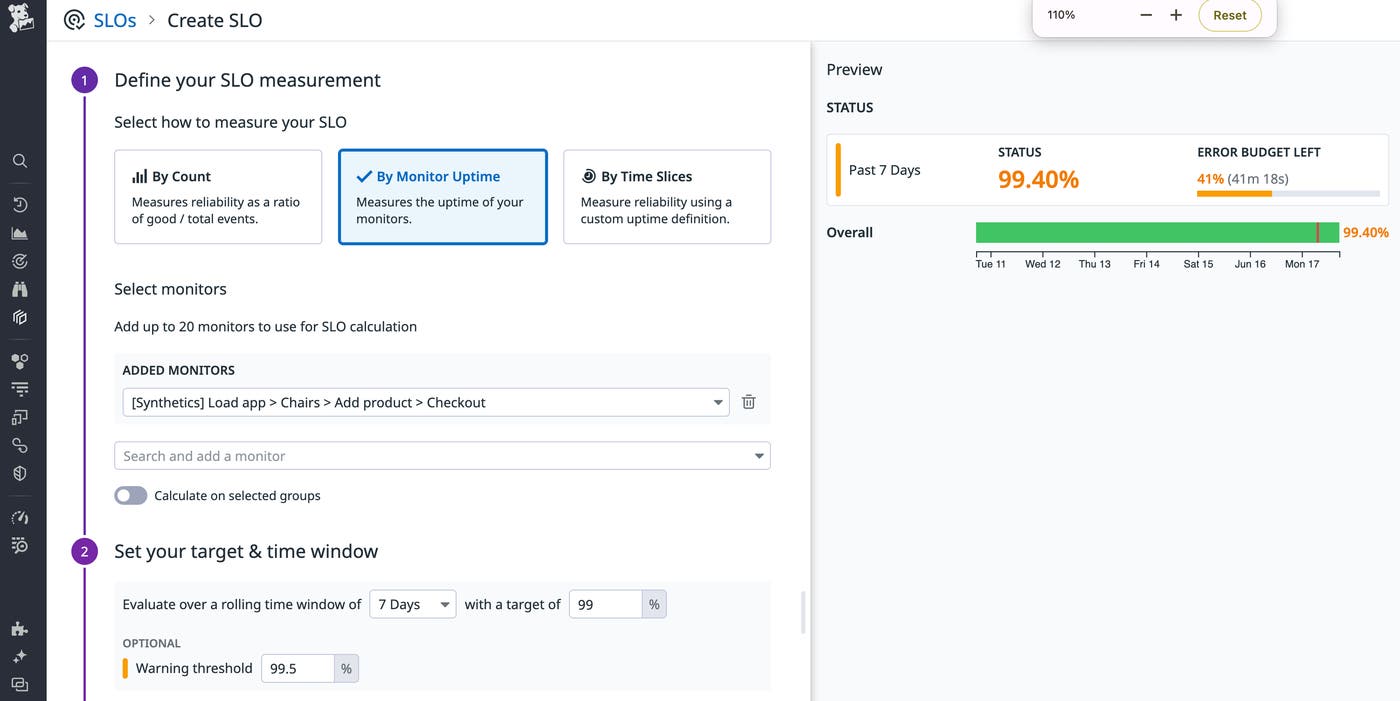
Task: Click the minus icon in the zoom control
Action: pos(1145,14)
